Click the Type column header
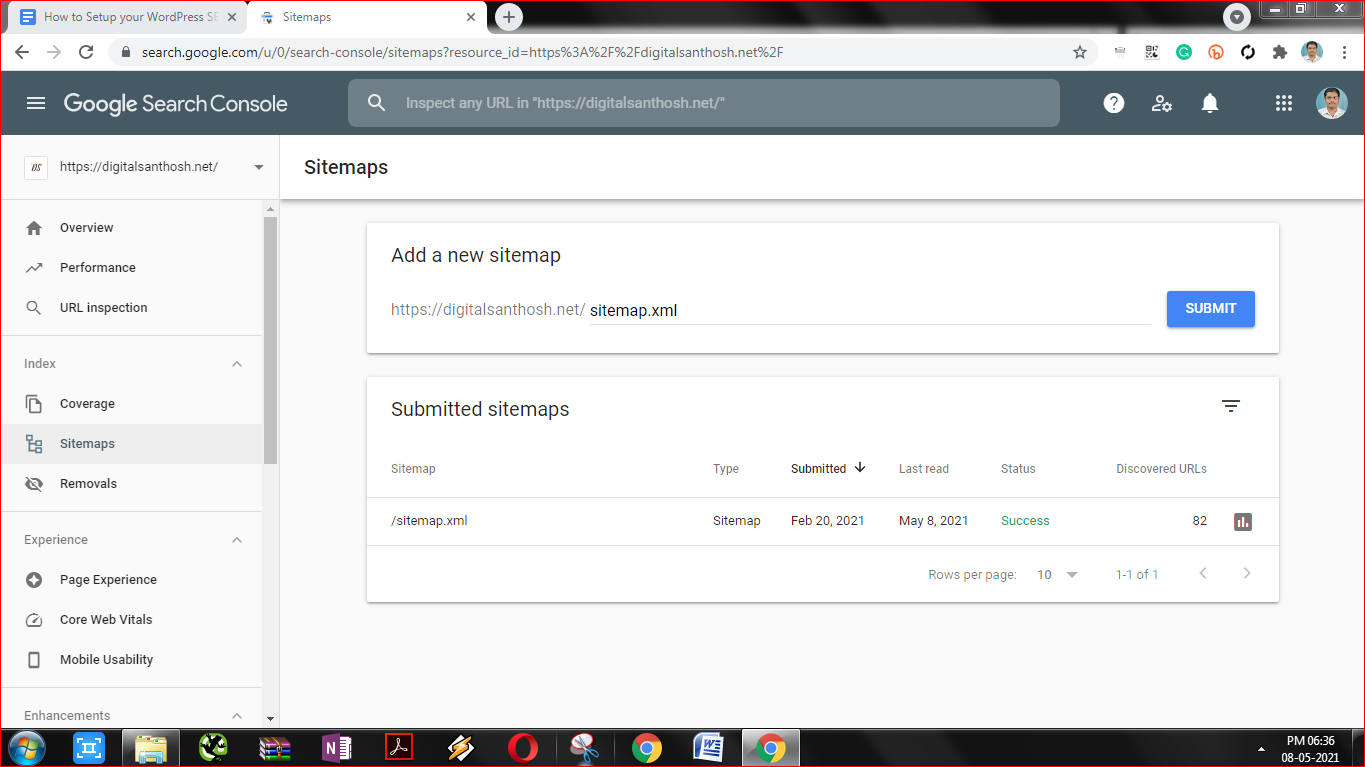 (726, 469)
